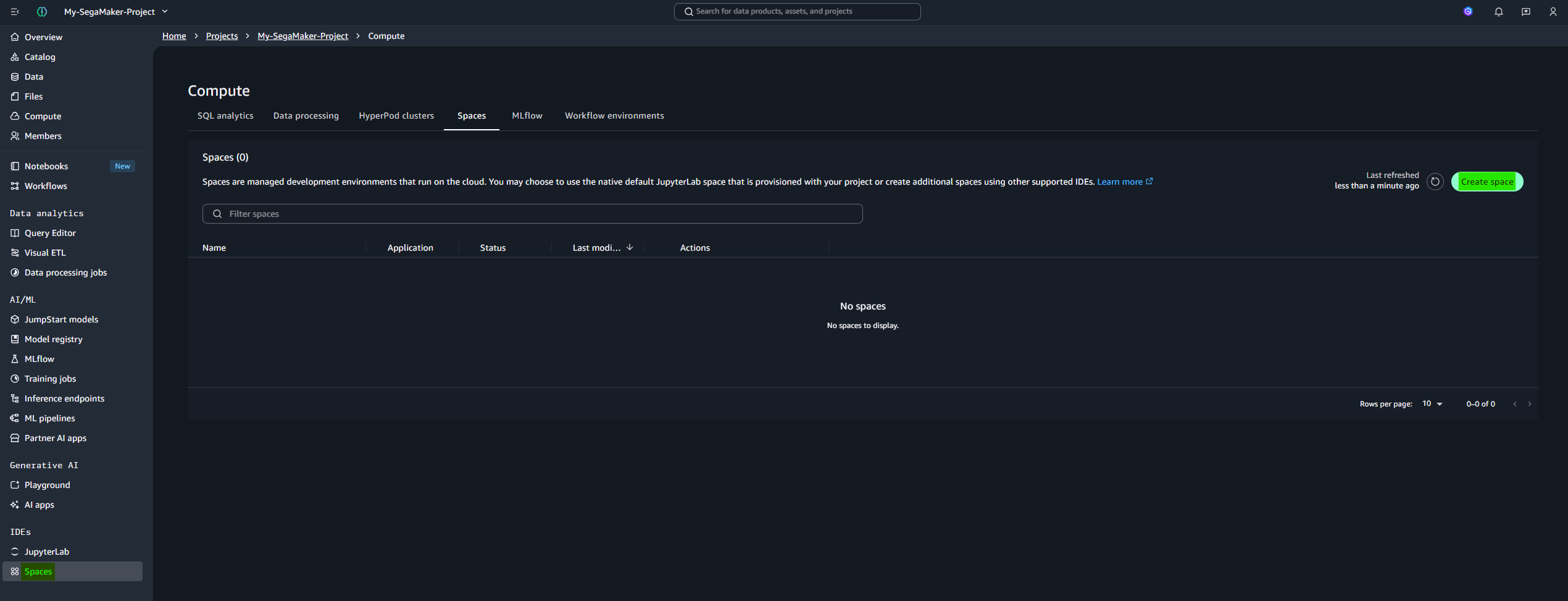Image resolution: width=1568 pixels, height=601 pixels.
Task: Select Spaces in the sidebar
Action: (x=73, y=571)
